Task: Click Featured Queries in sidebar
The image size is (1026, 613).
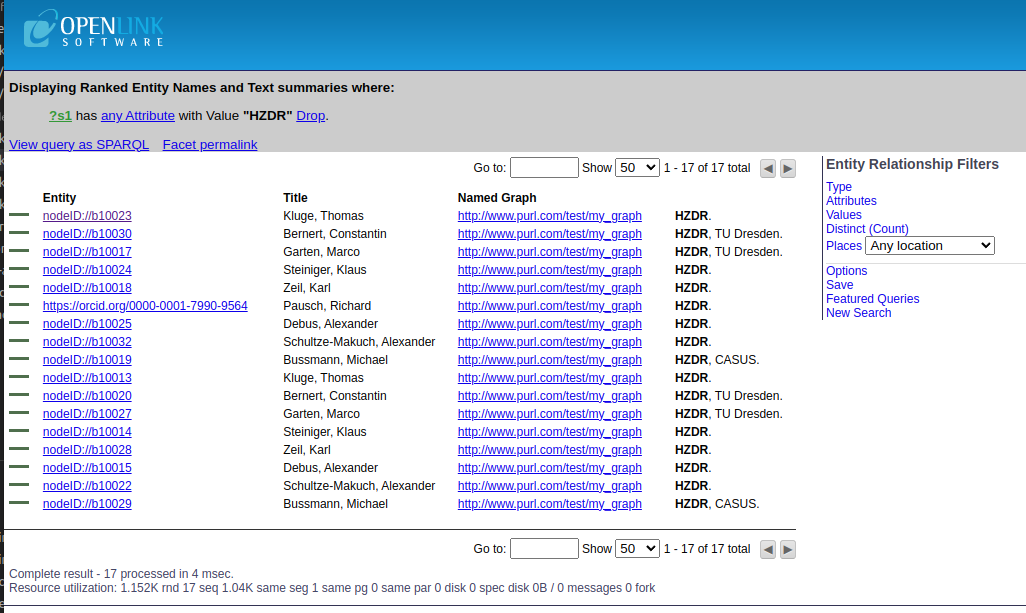Action: pyautogui.click(x=872, y=299)
